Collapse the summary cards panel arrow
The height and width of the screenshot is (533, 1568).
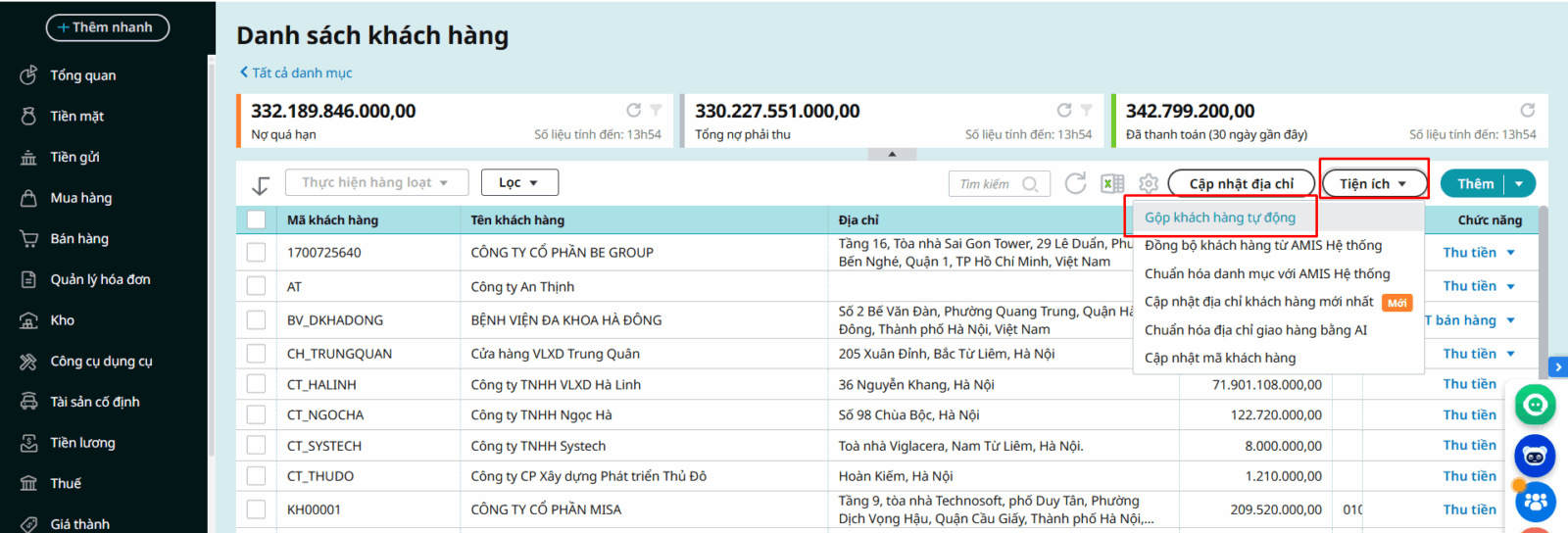pyautogui.click(x=892, y=154)
